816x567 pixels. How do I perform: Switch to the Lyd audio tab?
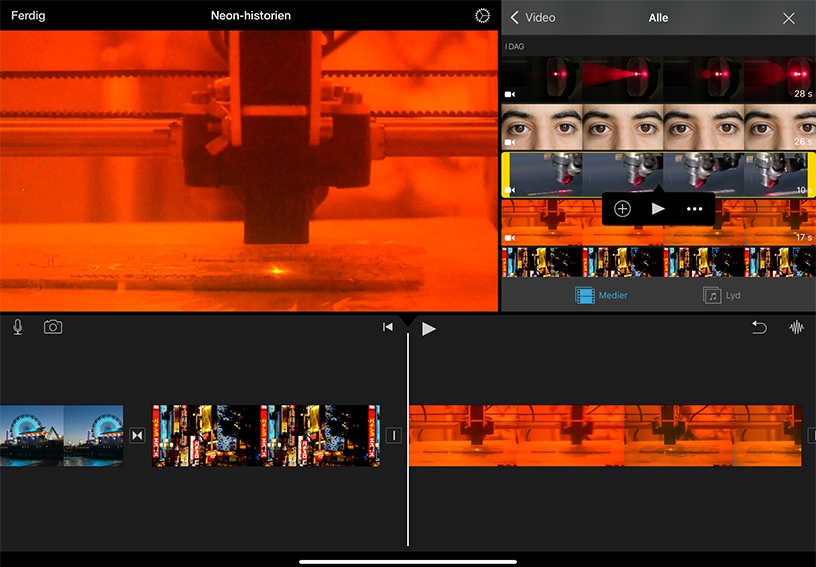coord(721,295)
